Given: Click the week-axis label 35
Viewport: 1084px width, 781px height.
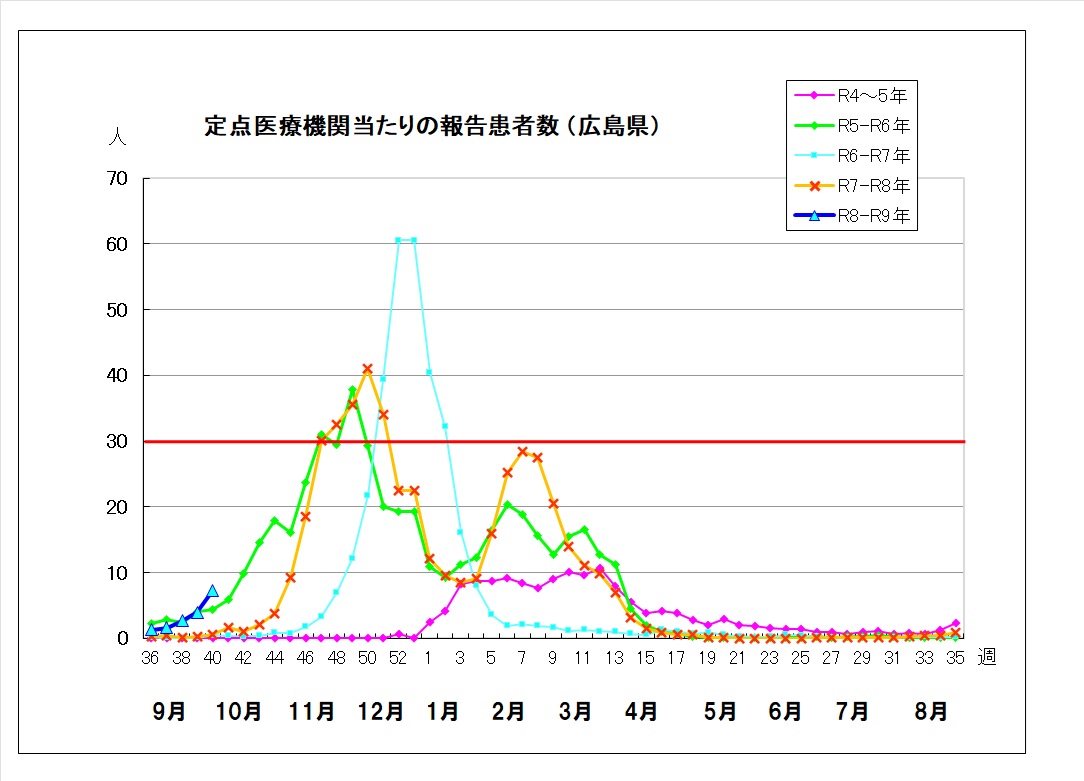Looking at the screenshot, I should click(x=955, y=658).
